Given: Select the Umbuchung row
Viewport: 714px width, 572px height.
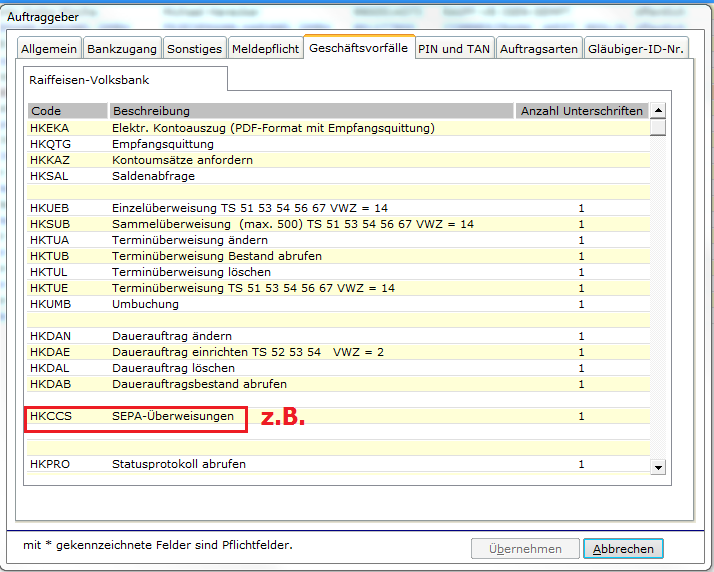Looking at the screenshot, I should [x=338, y=304].
